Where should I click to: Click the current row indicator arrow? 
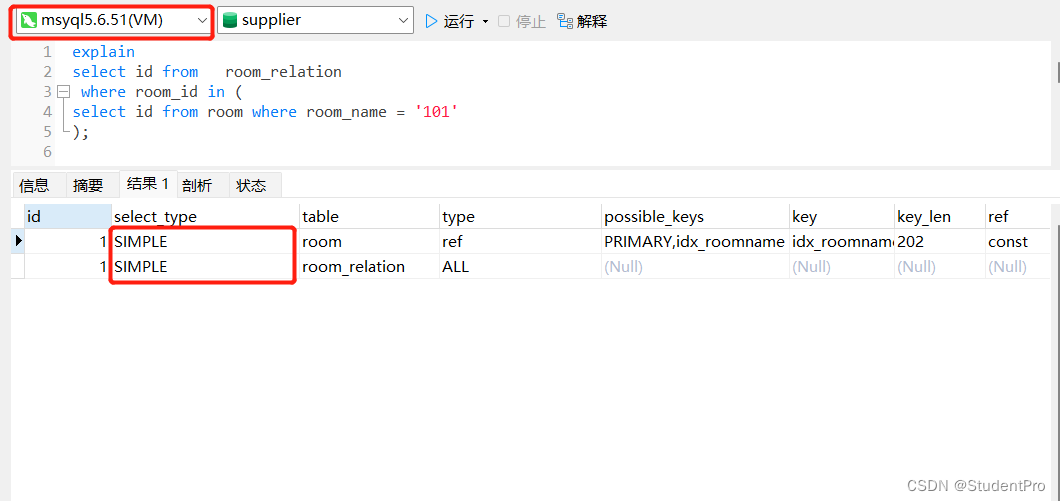[18, 241]
